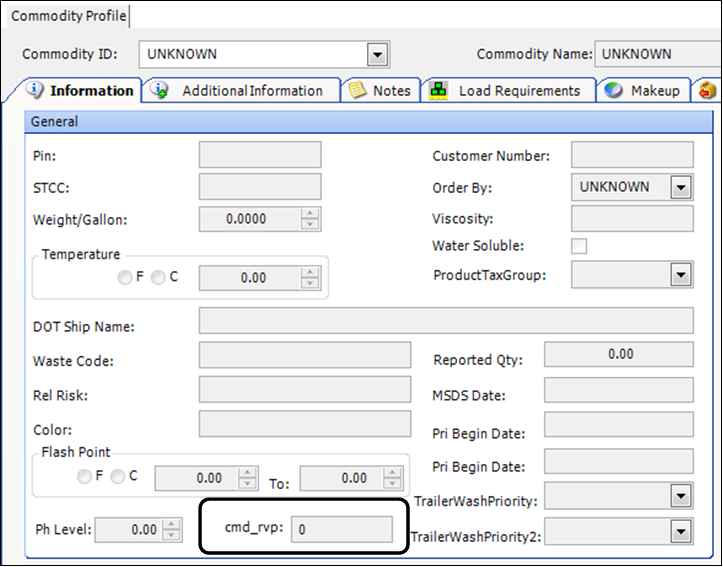
Task: Click the Pin input field
Action: pos(260,155)
